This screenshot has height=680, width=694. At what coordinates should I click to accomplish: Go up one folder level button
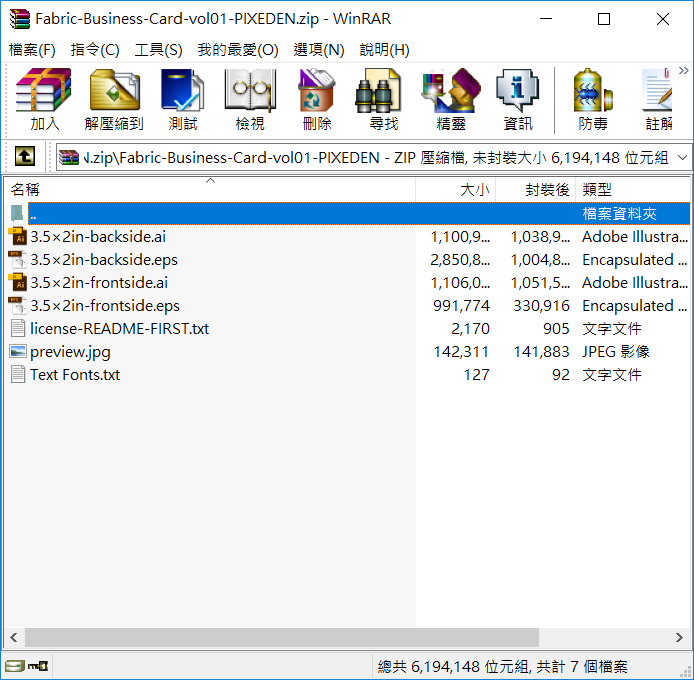25,156
